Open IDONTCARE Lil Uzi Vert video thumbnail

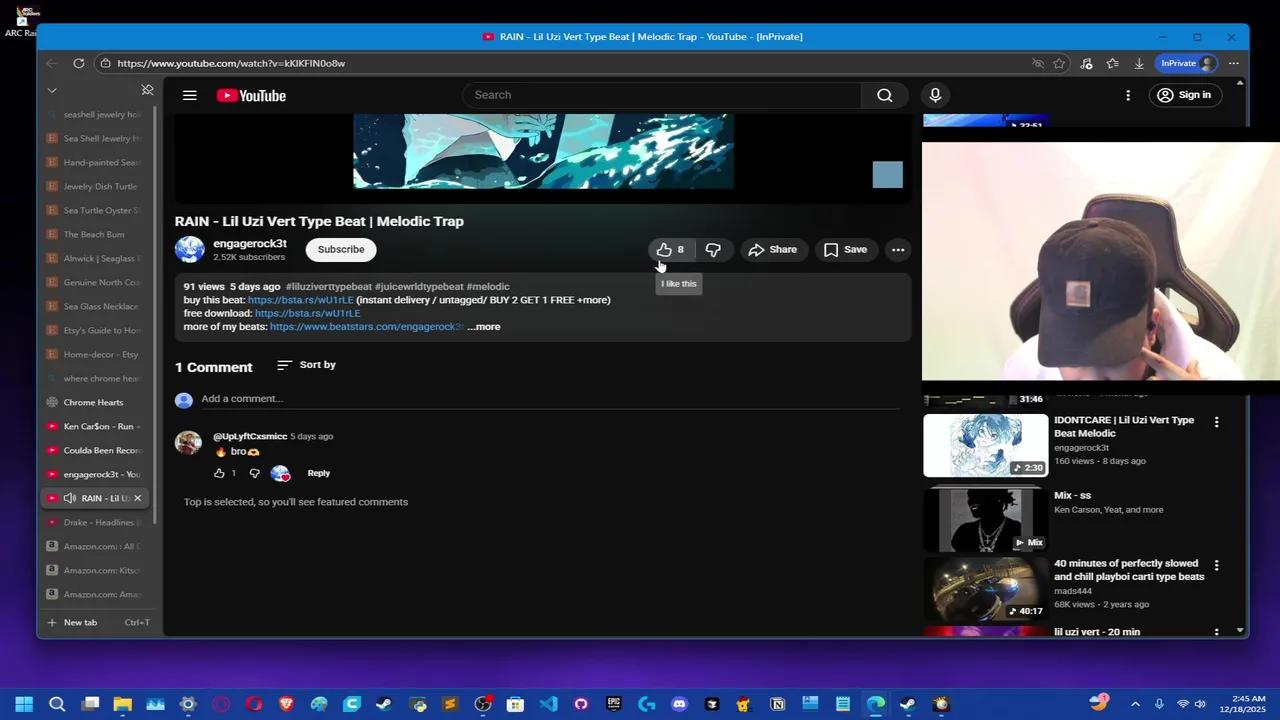985,445
